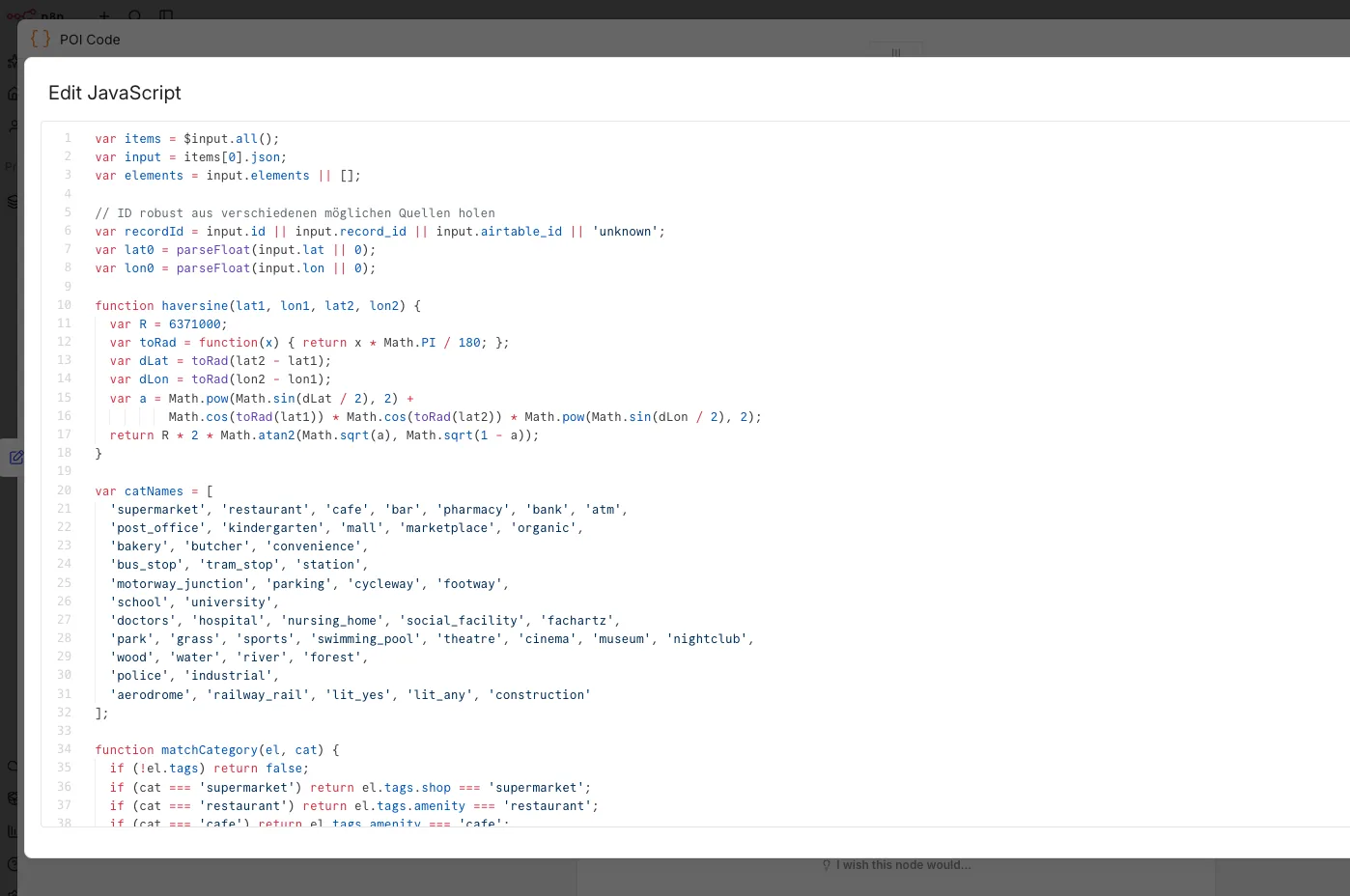Click the 'supermarket' string in catNames array
The image size is (1350, 896).
point(158,510)
